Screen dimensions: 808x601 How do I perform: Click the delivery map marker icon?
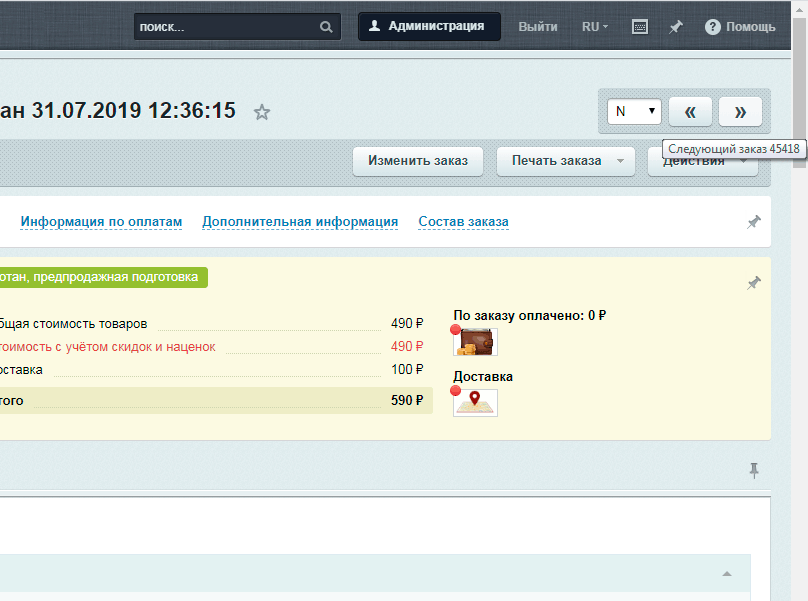(x=476, y=402)
